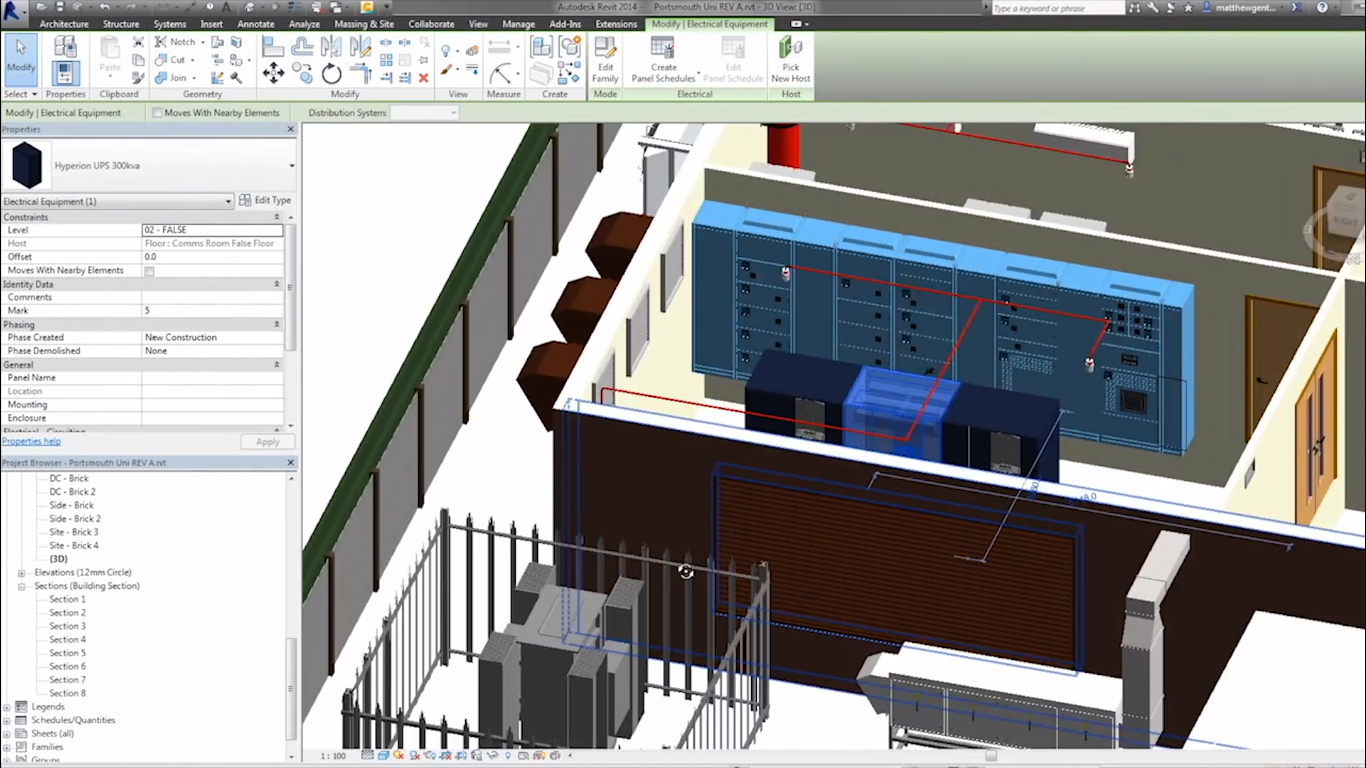The width and height of the screenshot is (1366, 768).
Task: Switch to the Collaborate tab
Action: (431, 24)
